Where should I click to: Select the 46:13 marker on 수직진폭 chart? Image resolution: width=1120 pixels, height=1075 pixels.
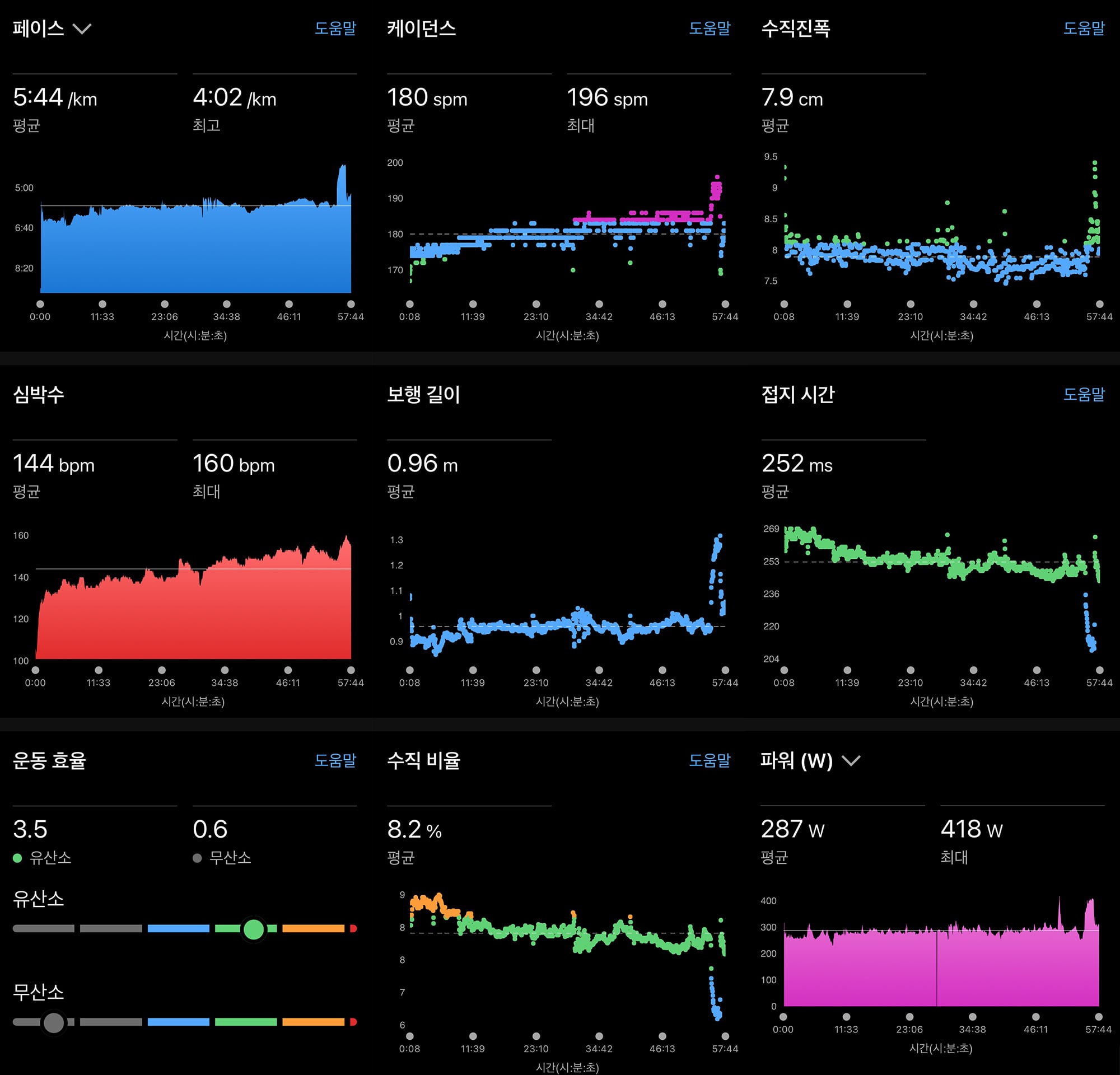pyautogui.click(x=1037, y=304)
